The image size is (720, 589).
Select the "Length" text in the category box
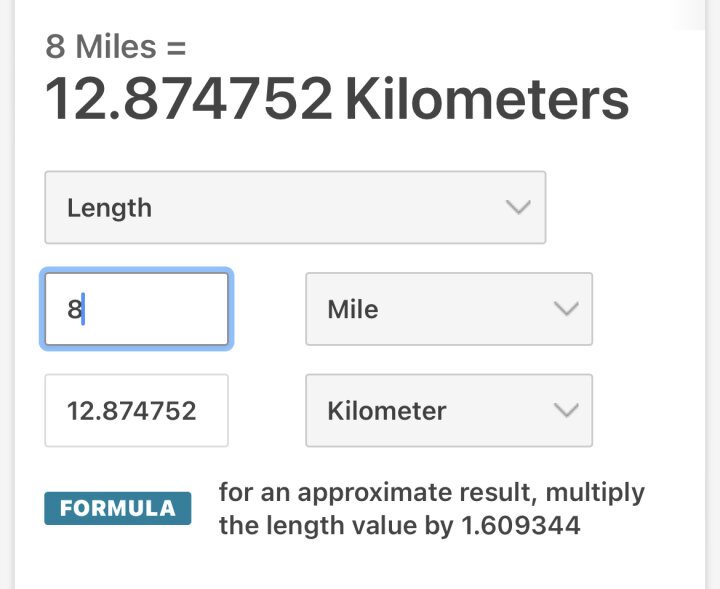click(x=109, y=208)
